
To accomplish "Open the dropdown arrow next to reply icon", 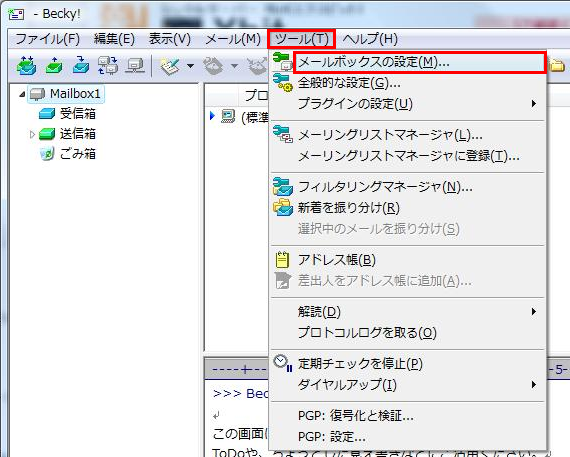I will [x=234, y=66].
